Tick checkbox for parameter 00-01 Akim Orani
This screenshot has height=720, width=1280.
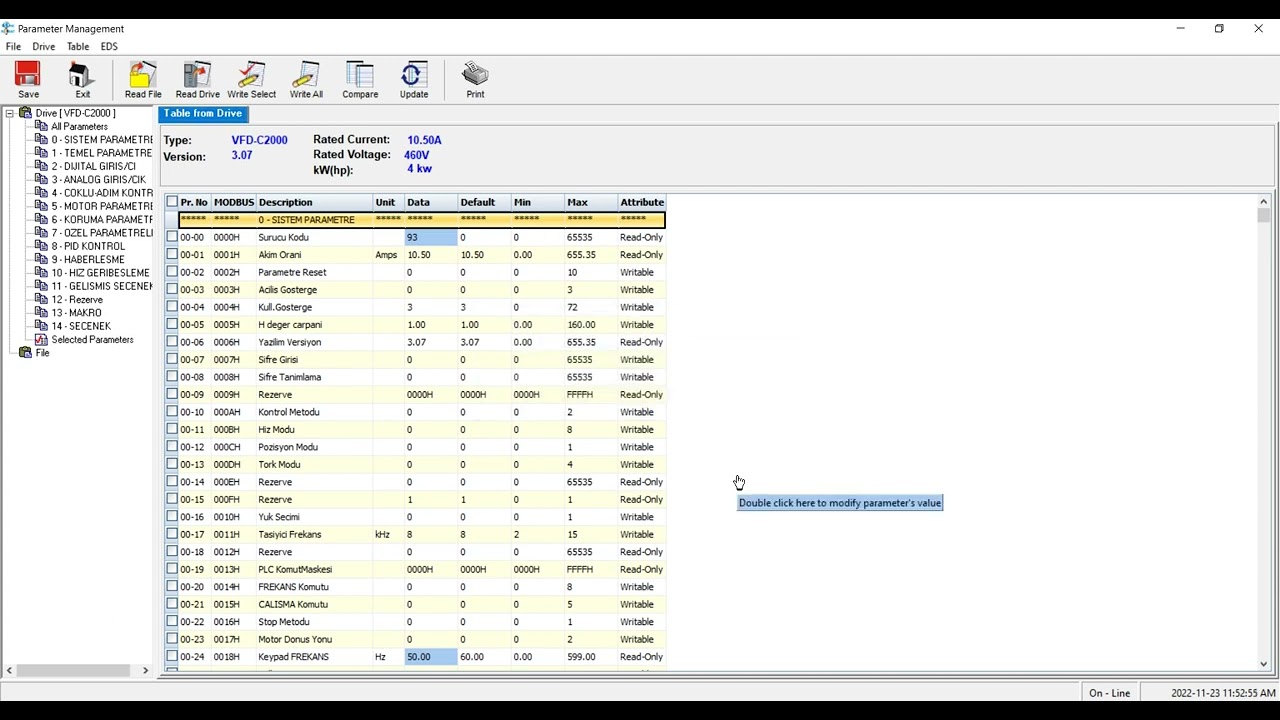click(x=172, y=255)
